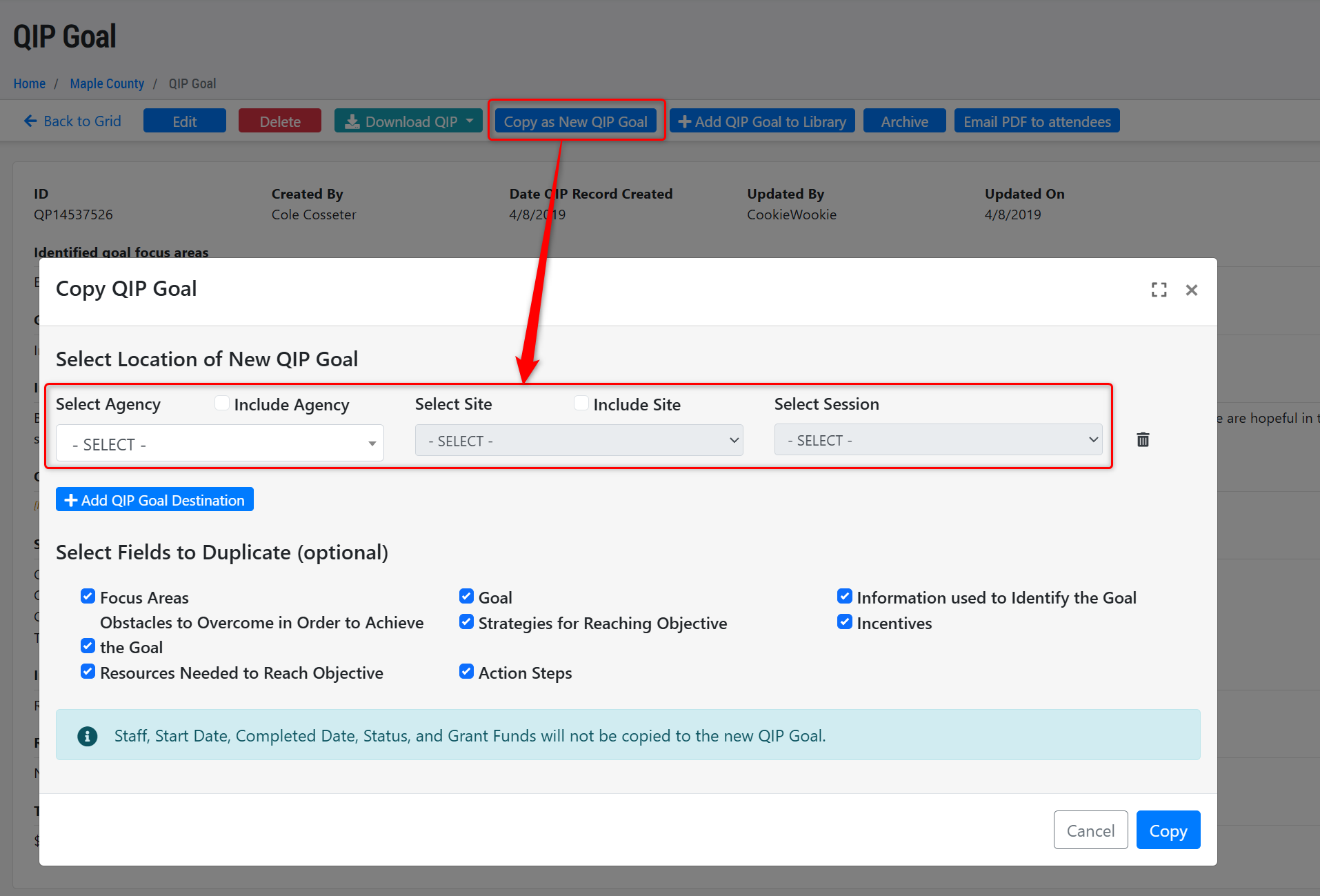Click the 'CookieWookie' updated-by name
The image size is (1320, 896).
[x=792, y=215]
